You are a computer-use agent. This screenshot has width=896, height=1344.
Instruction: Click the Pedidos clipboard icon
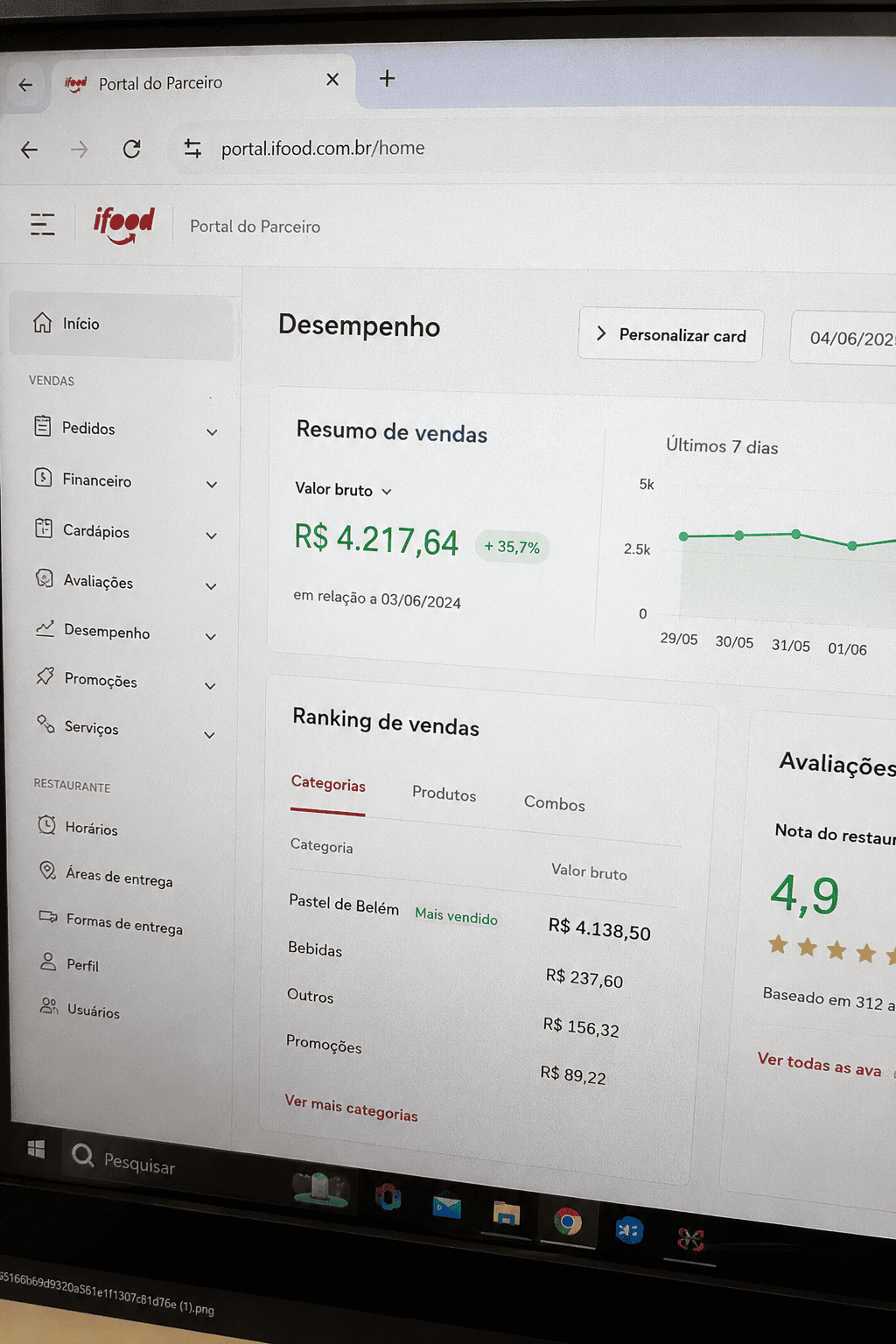point(43,426)
